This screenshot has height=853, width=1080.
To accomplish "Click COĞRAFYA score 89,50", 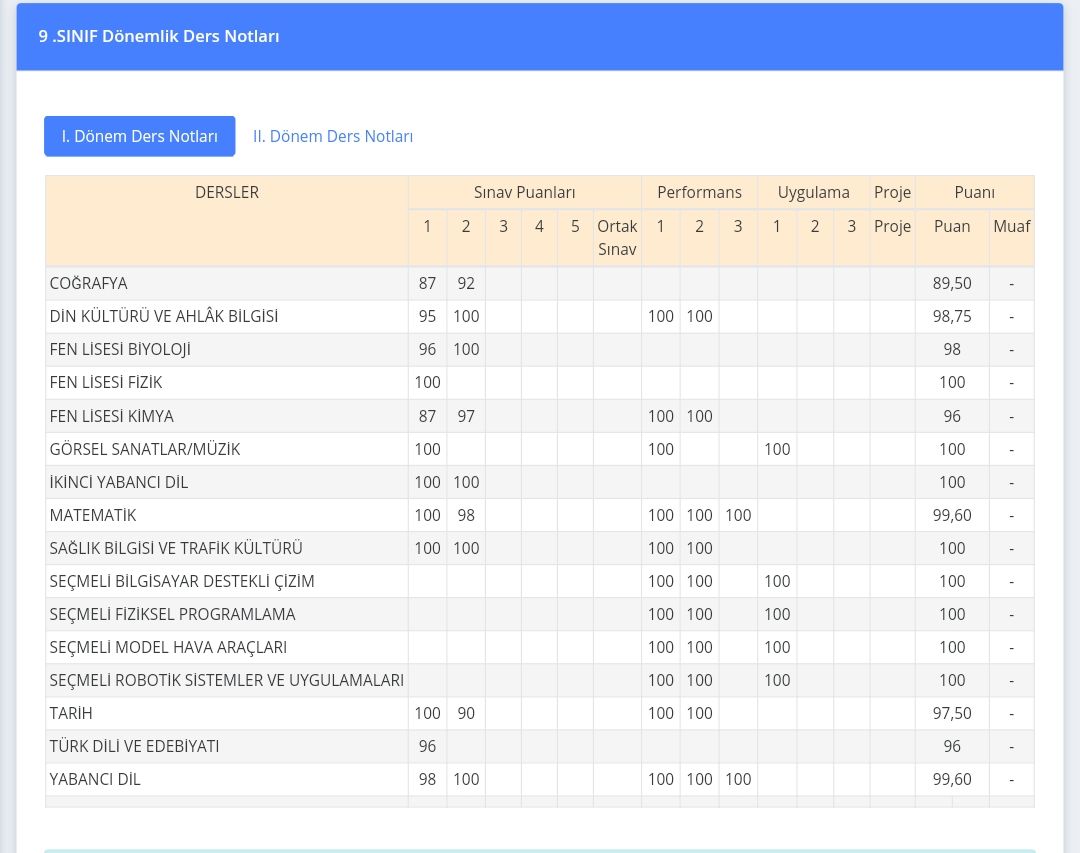I will [x=952, y=283].
